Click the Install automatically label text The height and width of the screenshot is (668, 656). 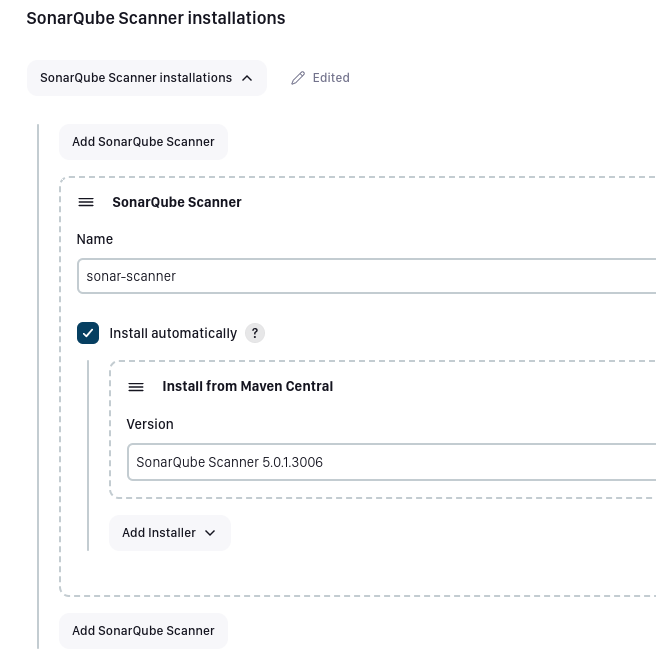coord(173,333)
